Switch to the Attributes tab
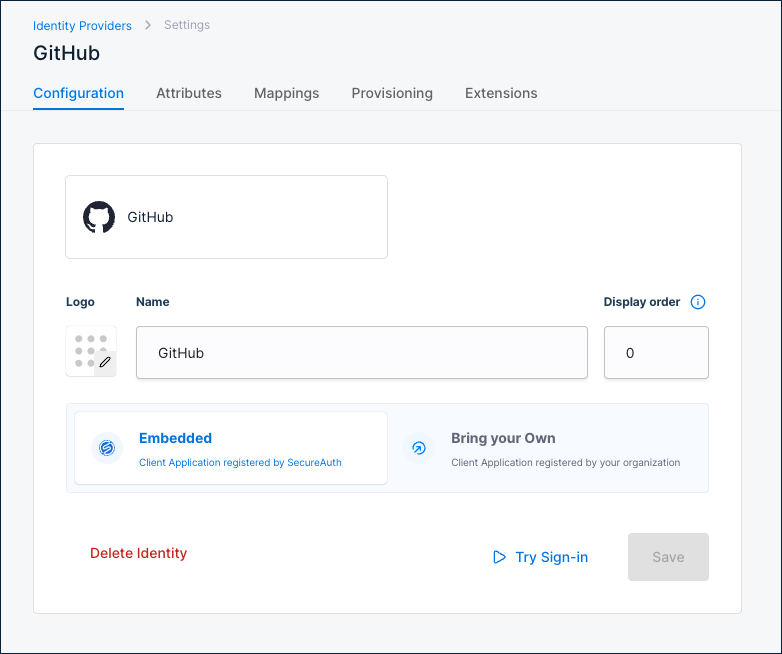Viewport: 782px width, 654px height. click(x=189, y=93)
